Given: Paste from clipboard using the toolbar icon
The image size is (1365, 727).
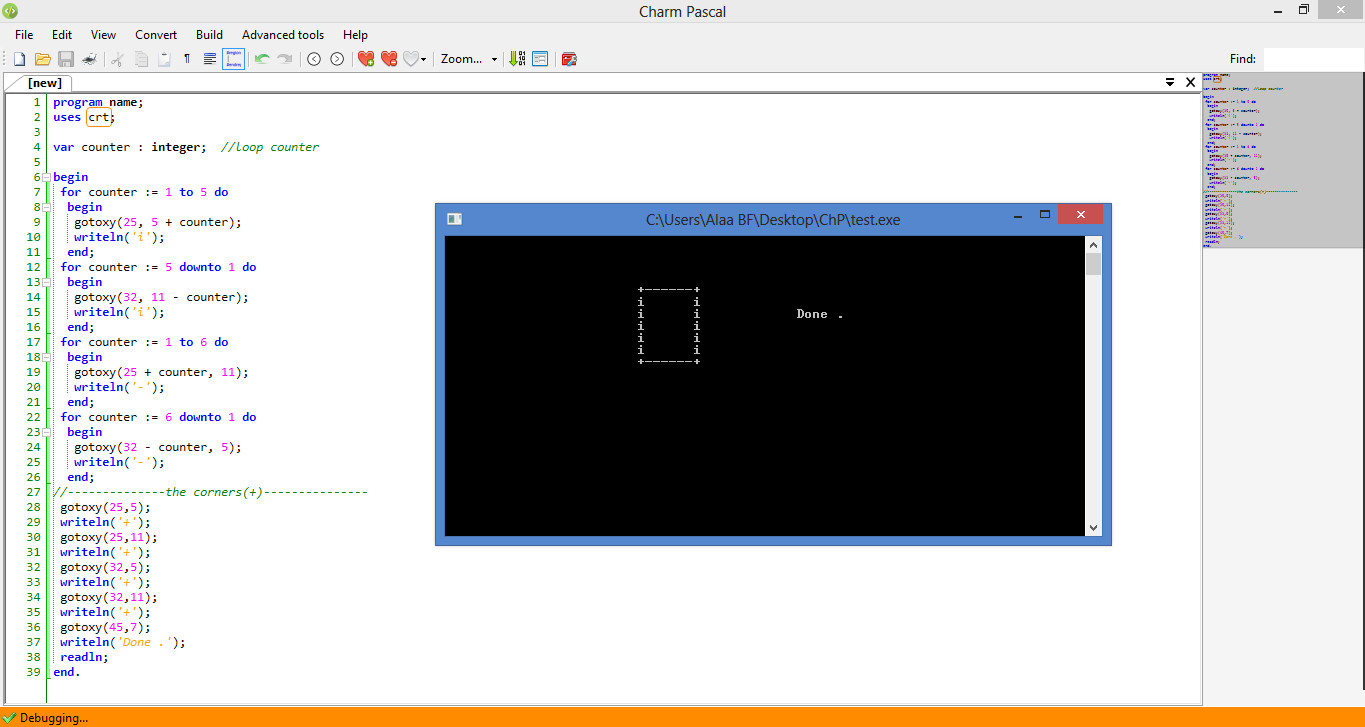Looking at the screenshot, I should point(164,59).
